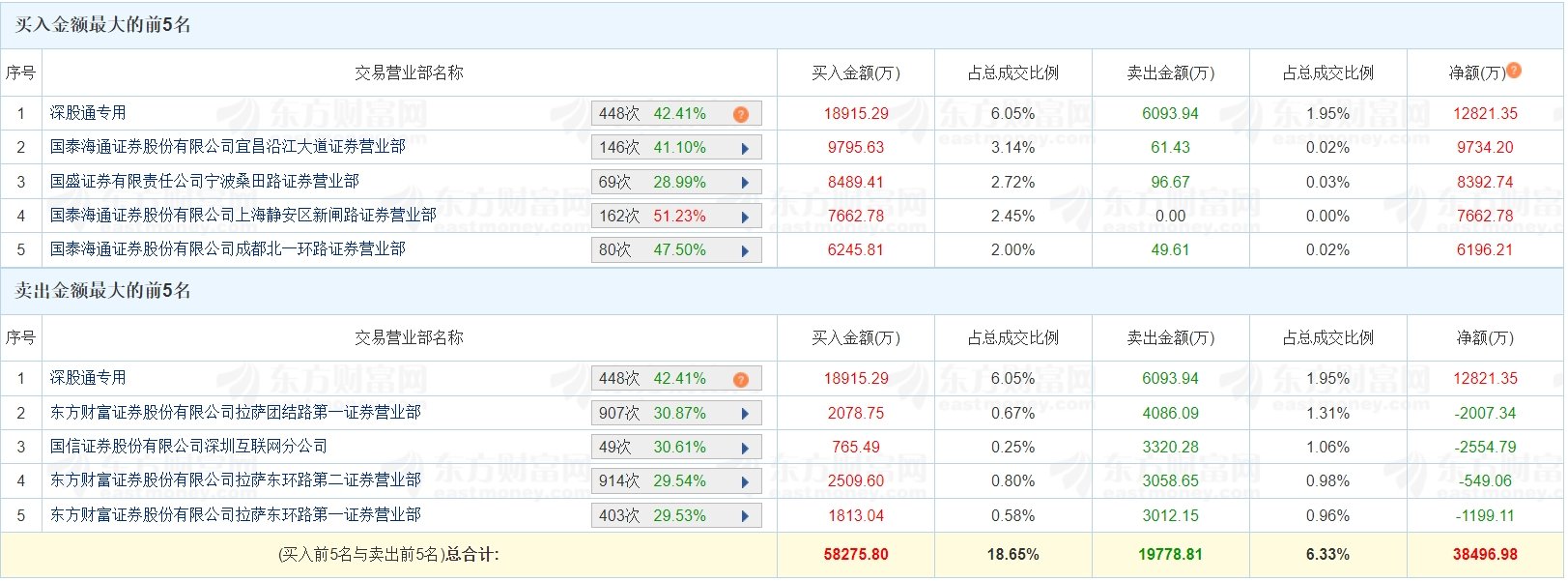The width and height of the screenshot is (1568, 581).
Task: Select sell amount cell 3058.65
Action: pyautogui.click(x=1170, y=480)
